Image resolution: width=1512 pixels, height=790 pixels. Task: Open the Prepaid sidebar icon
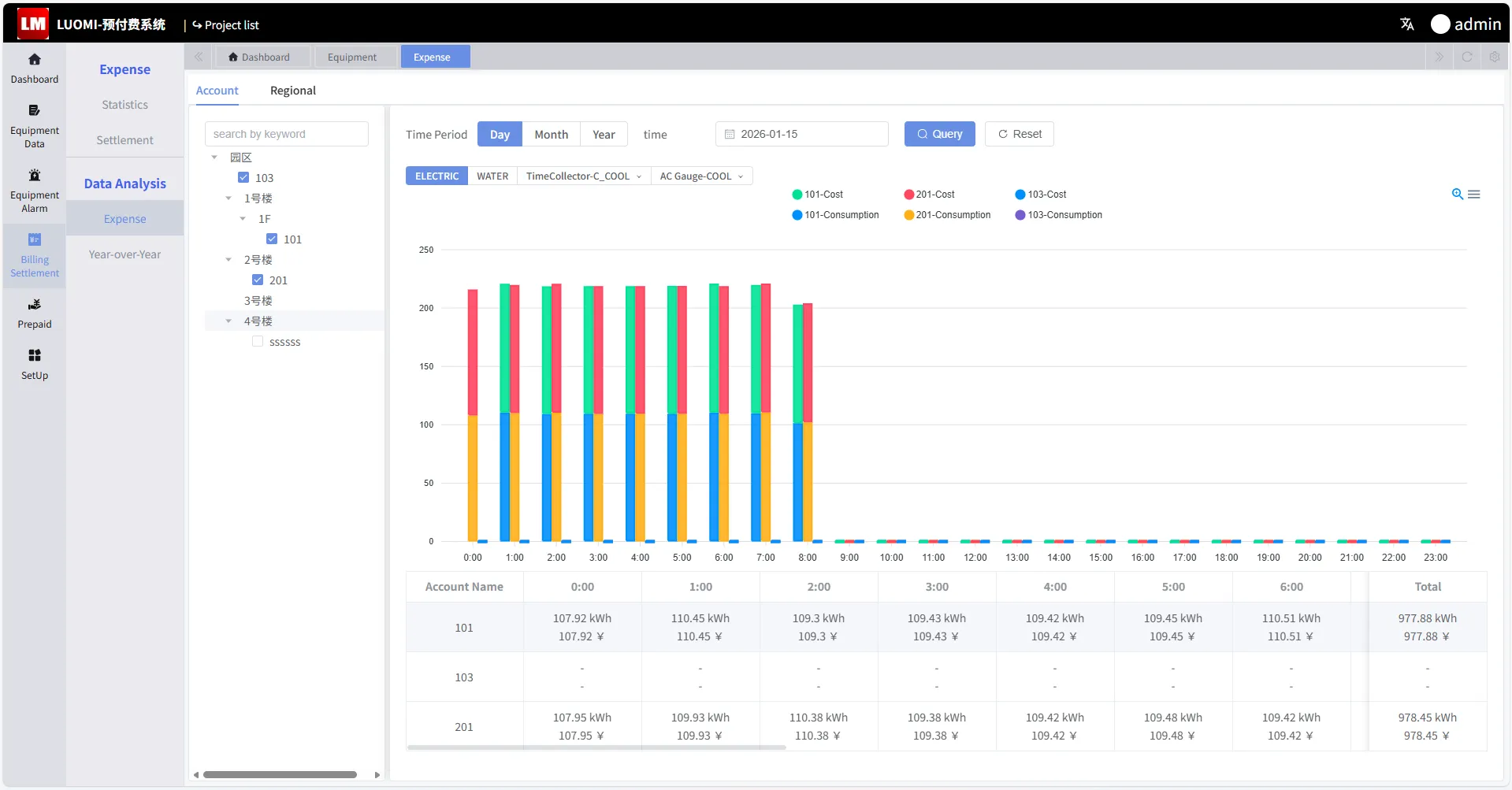(34, 313)
